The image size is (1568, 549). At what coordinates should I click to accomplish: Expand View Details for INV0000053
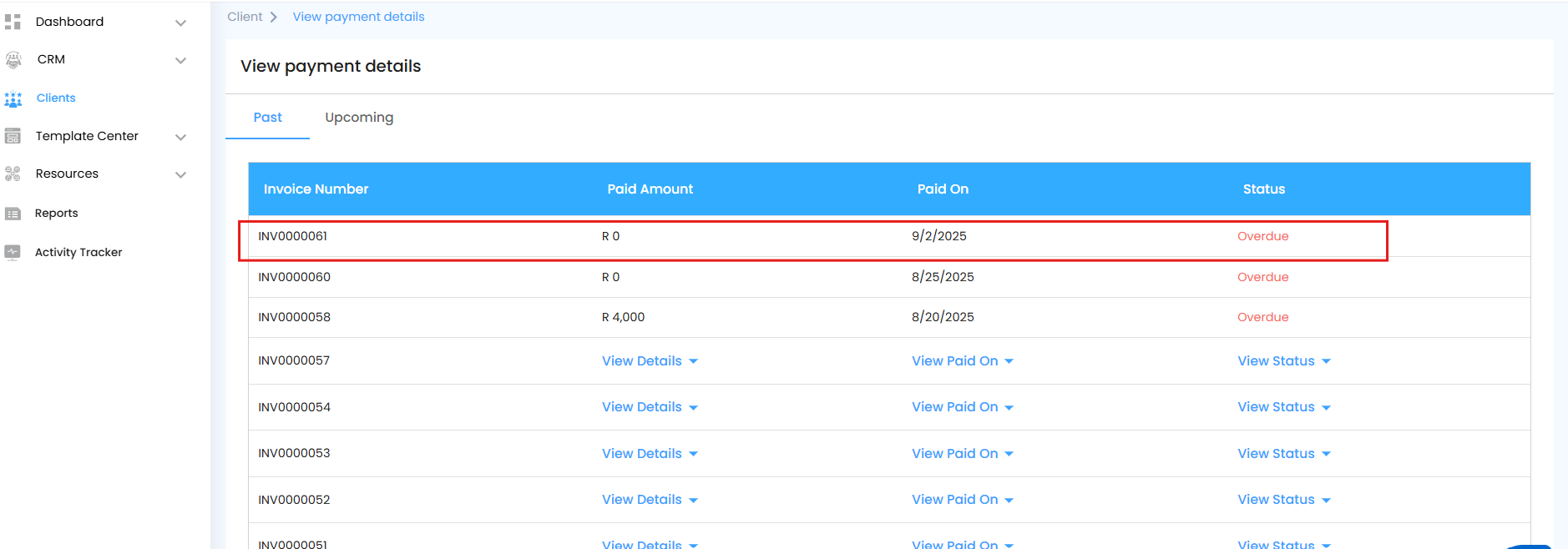tap(650, 454)
